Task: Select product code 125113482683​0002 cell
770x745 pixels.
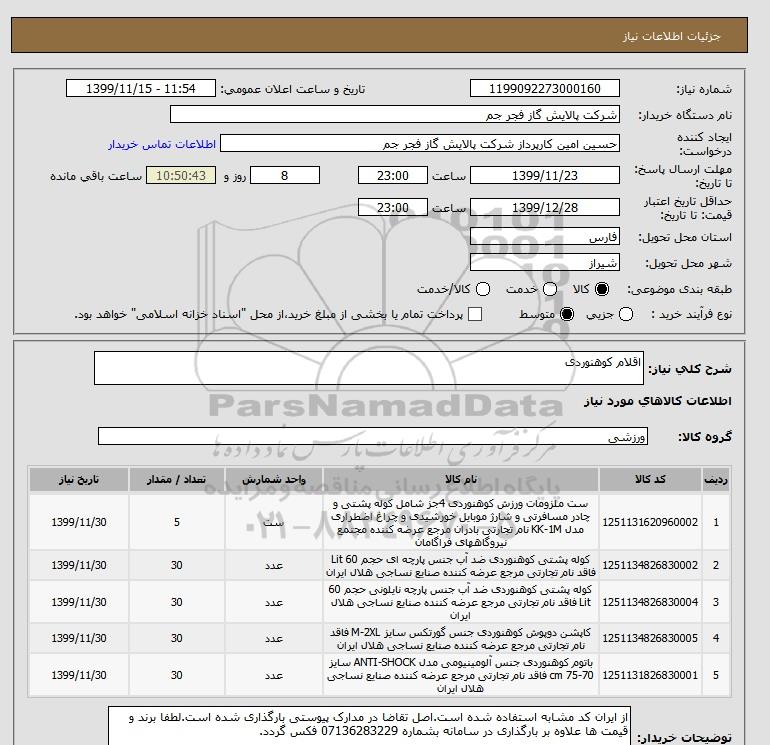Action: (x=650, y=565)
